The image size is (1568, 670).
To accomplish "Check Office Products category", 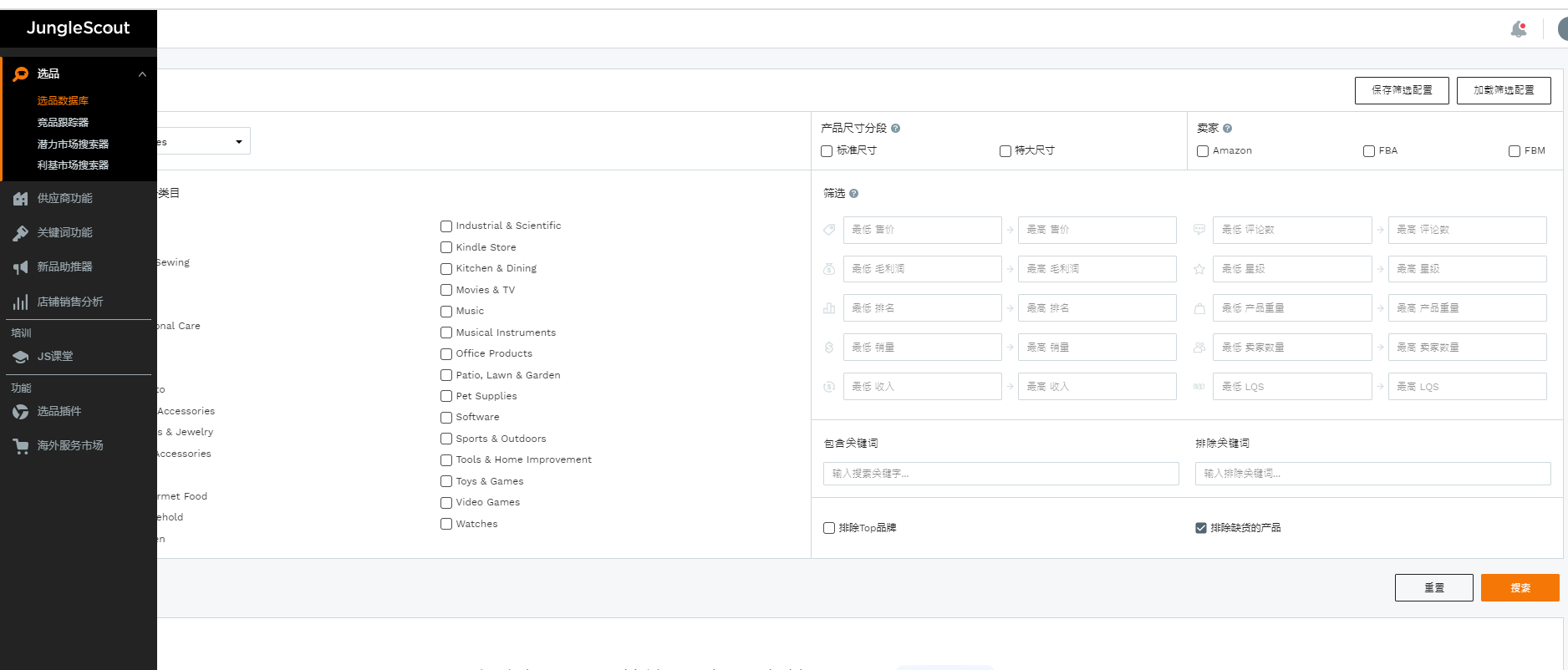I will pos(446,354).
